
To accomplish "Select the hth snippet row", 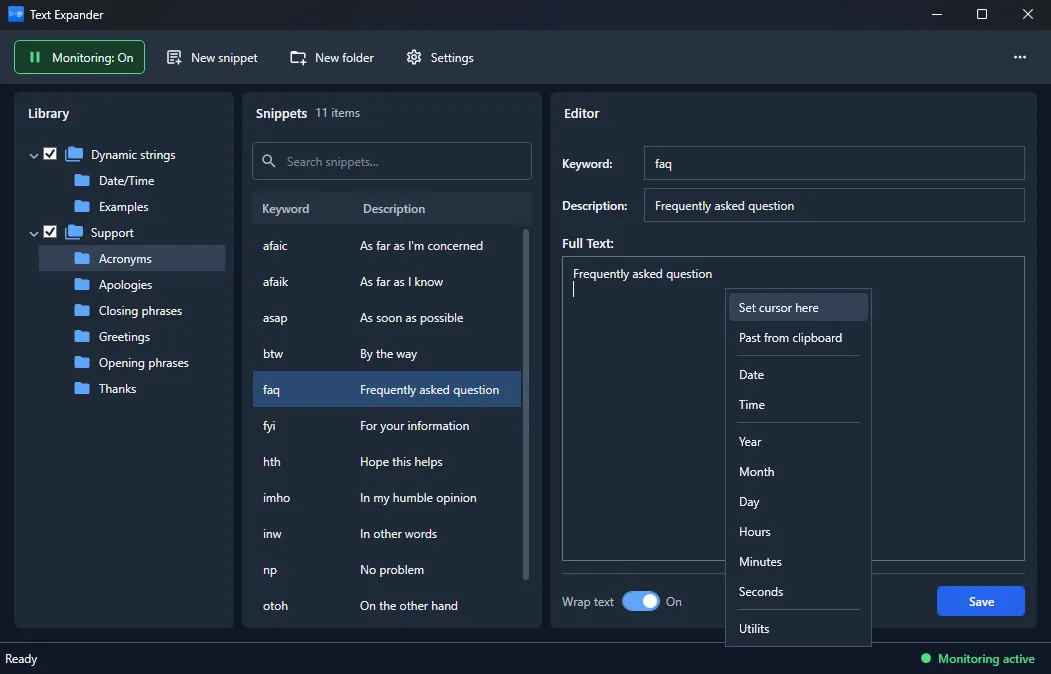I will [387, 462].
